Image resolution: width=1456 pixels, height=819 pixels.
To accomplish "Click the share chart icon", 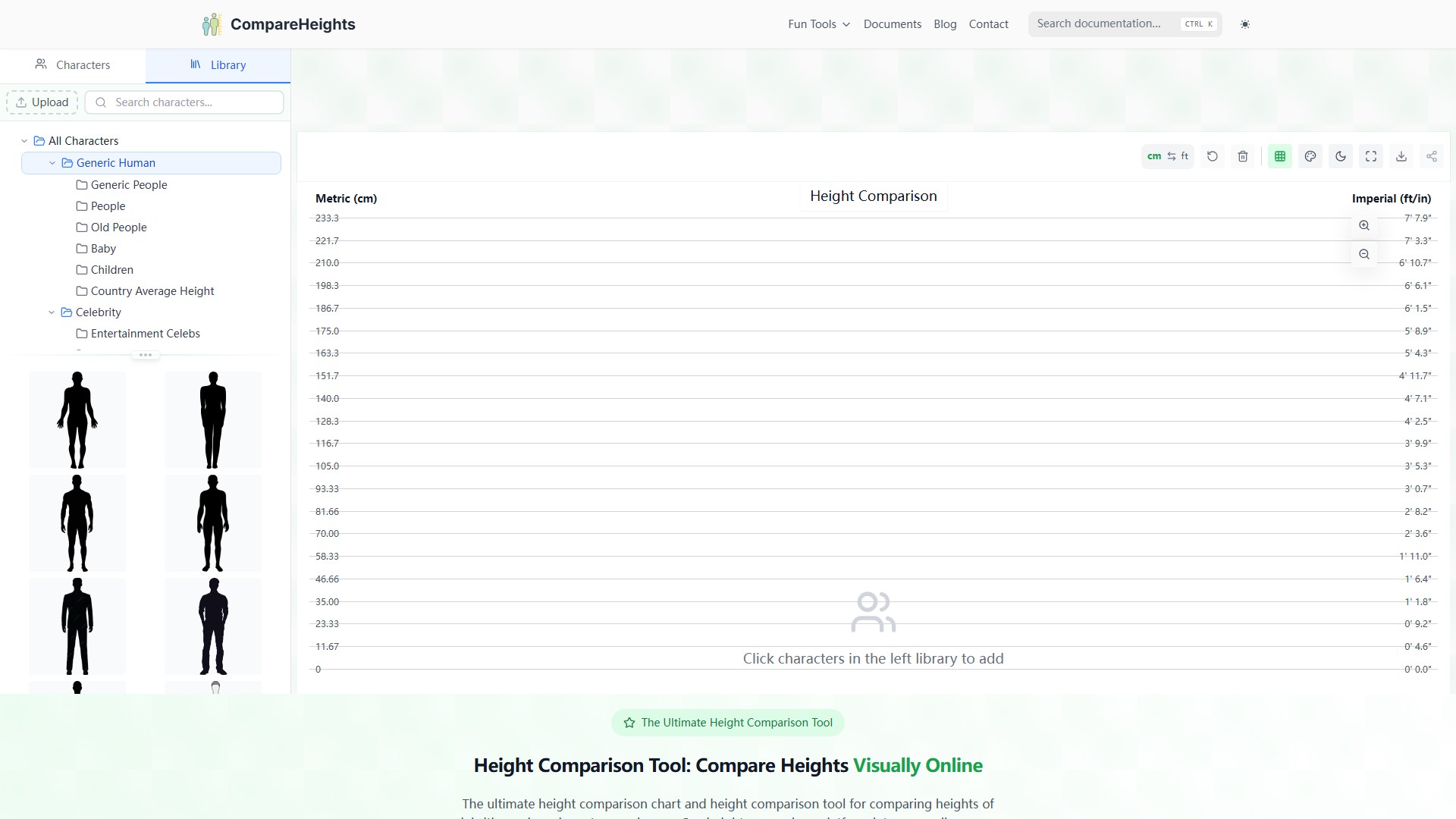I will point(1431,156).
